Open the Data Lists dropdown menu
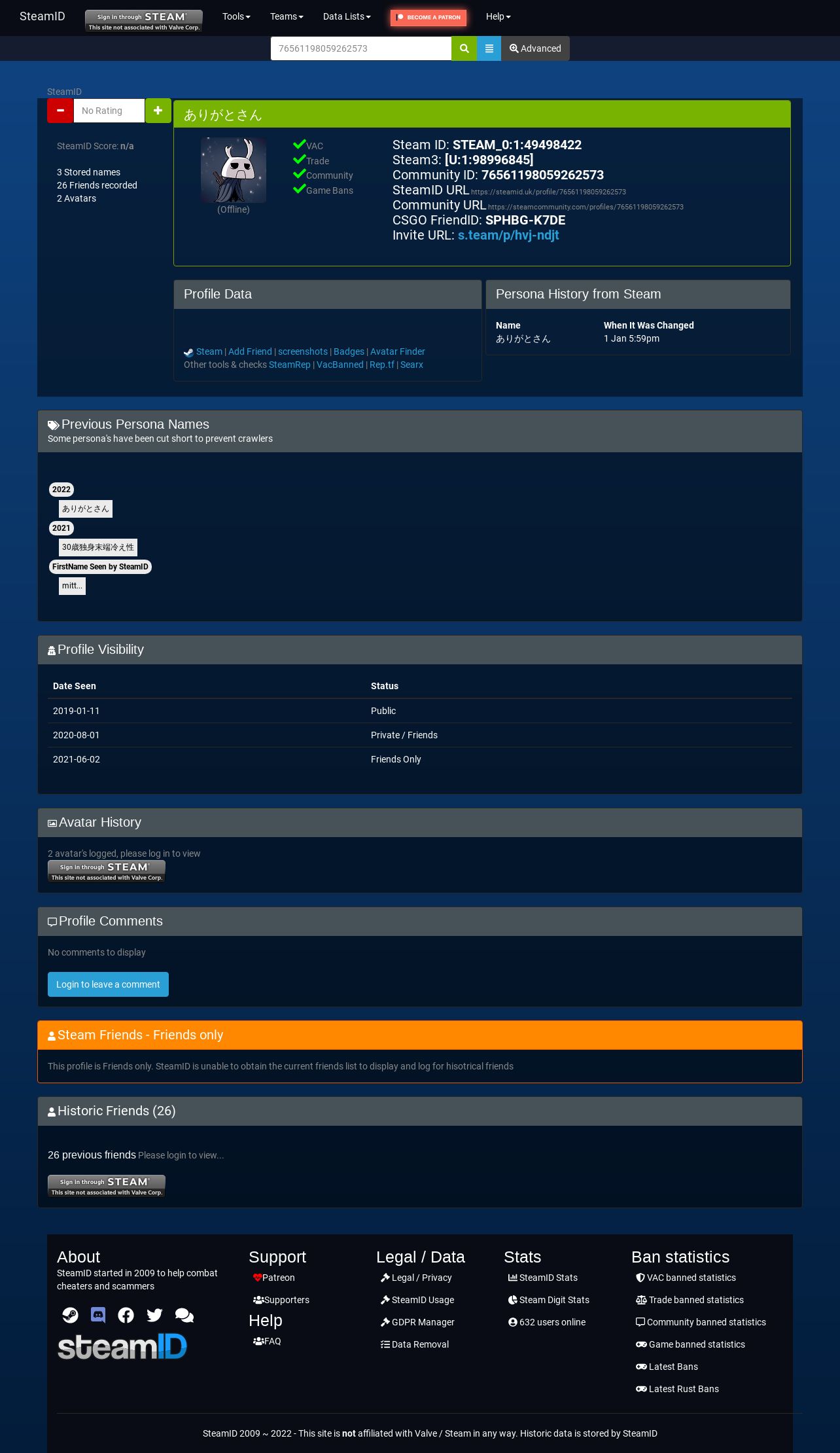840x1453 pixels. [x=347, y=16]
